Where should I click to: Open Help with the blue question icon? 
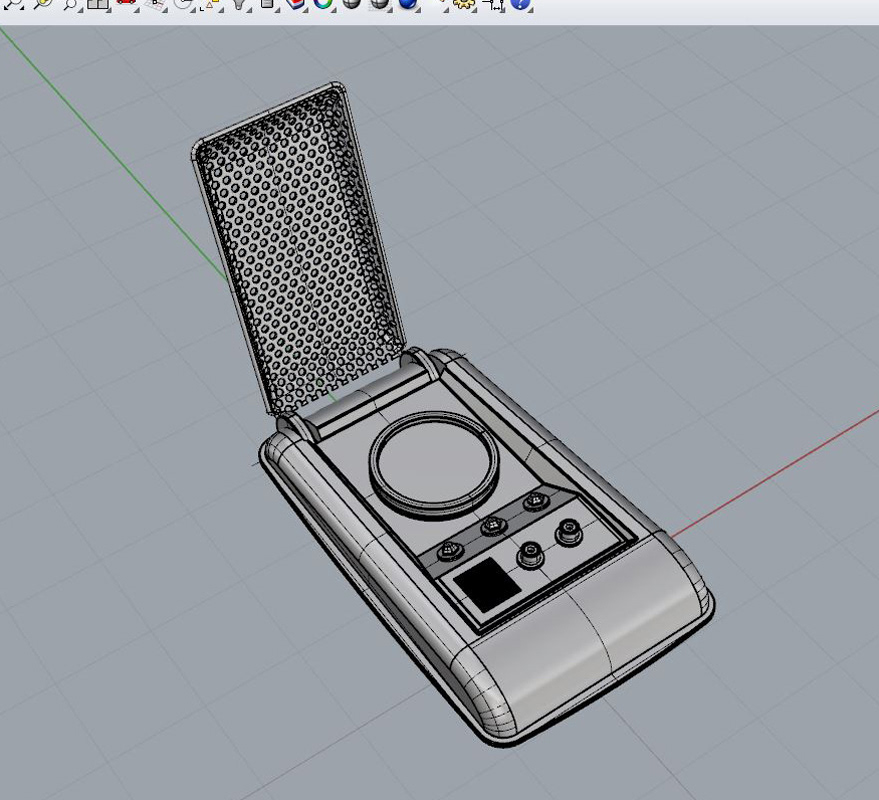[520, 3]
